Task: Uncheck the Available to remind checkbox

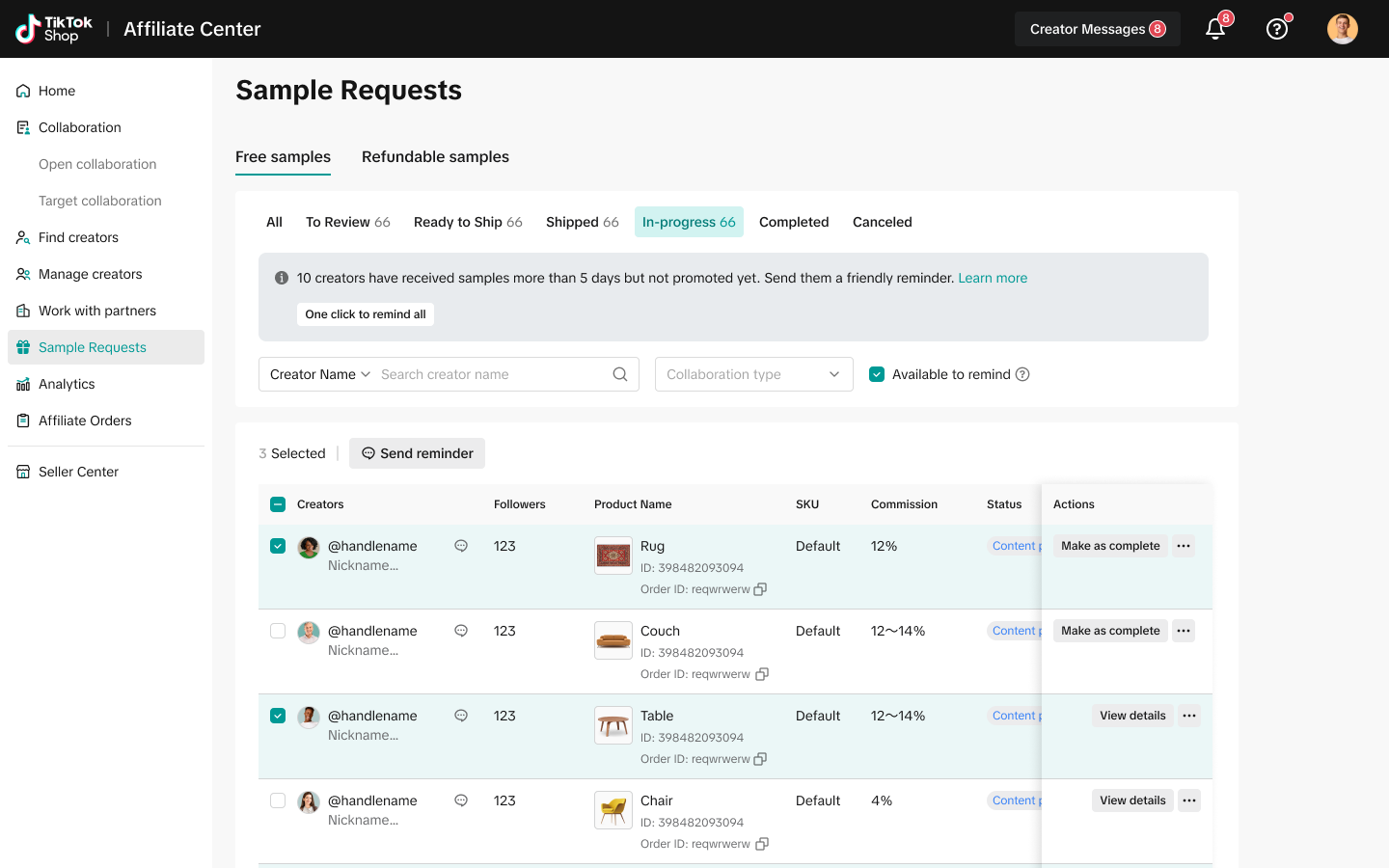Action: click(877, 374)
